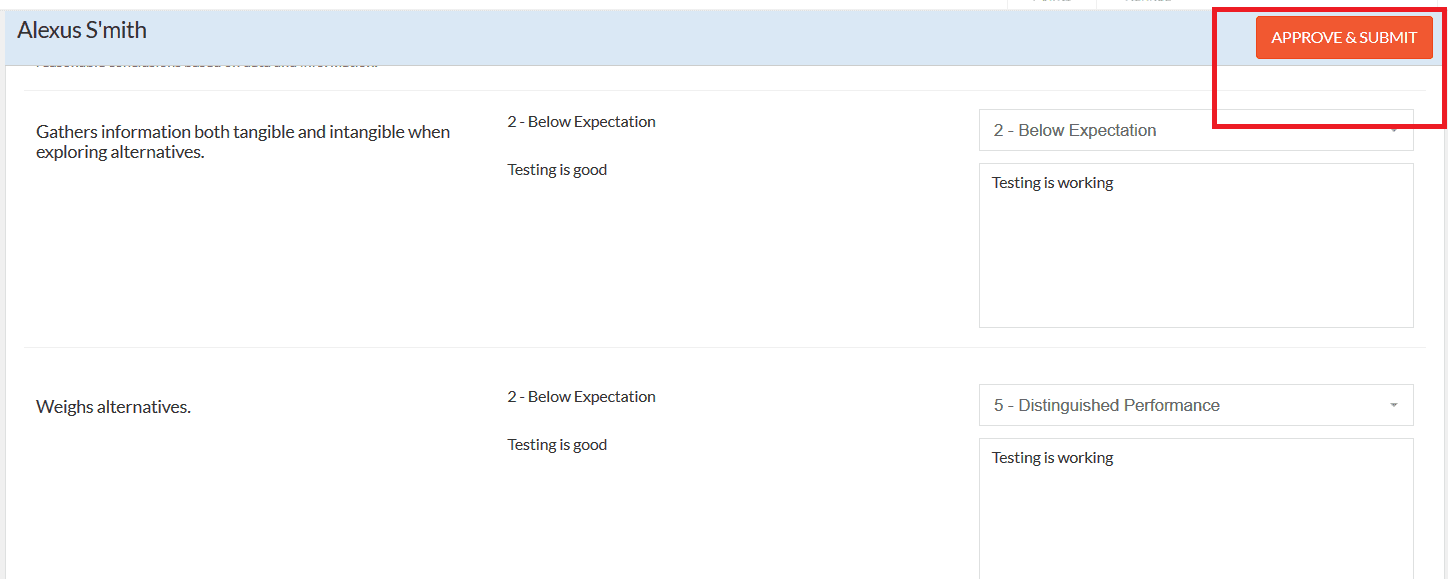Open the '5 - Distinguished Performance' rating dropdown
The image size is (1448, 579).
(1196, 405)
